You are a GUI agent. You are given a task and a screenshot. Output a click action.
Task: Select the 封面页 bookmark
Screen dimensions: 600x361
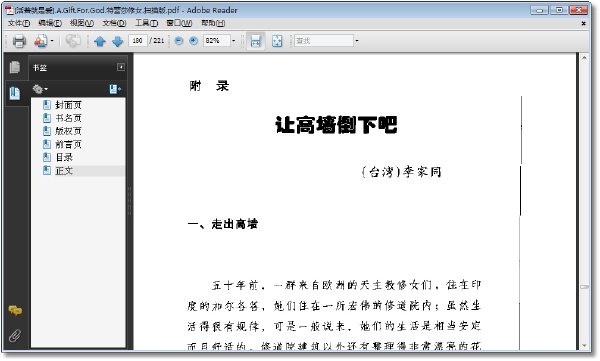click(68, 105)
